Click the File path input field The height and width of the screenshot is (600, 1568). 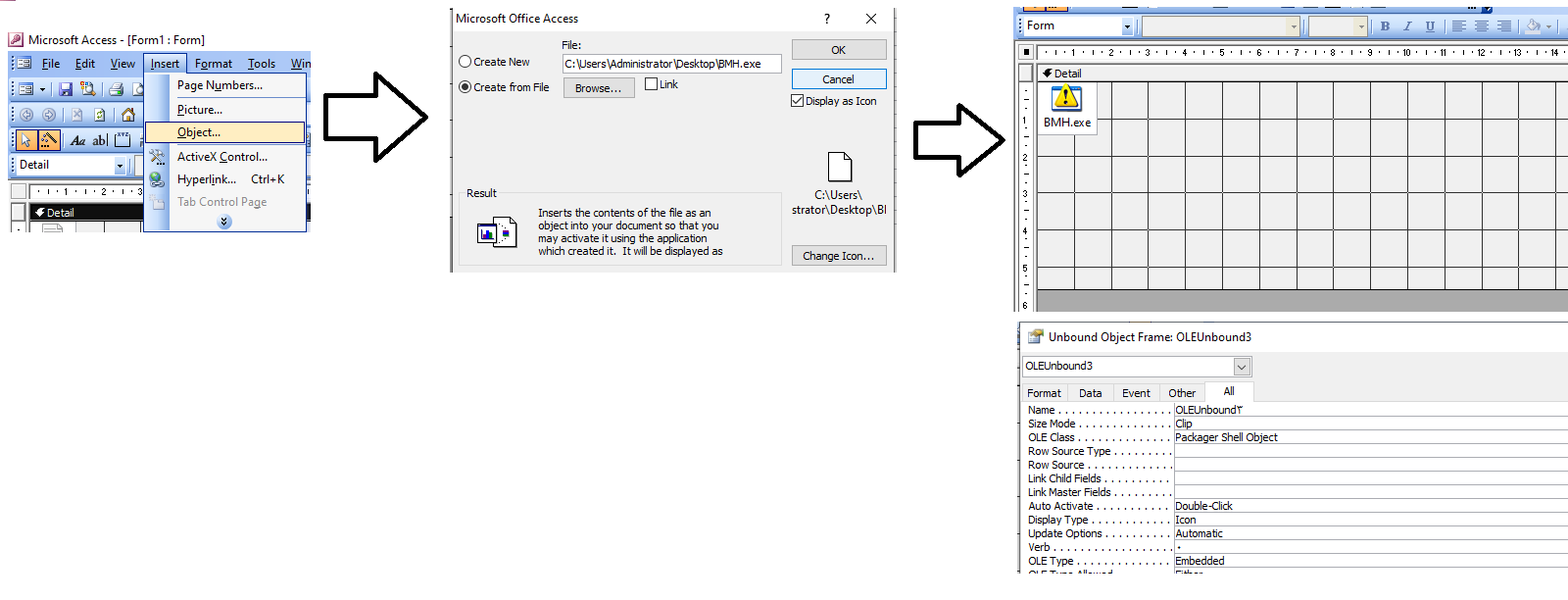671,64
